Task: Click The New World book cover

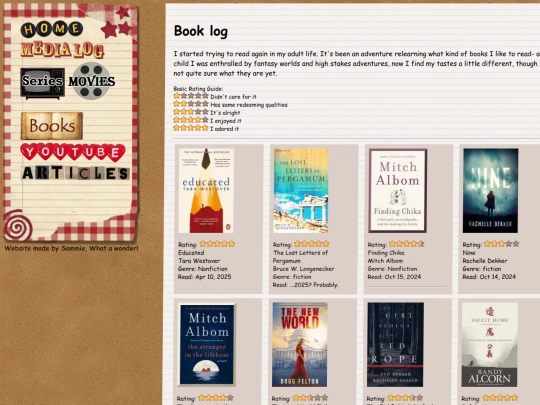Action: (300, 344)
